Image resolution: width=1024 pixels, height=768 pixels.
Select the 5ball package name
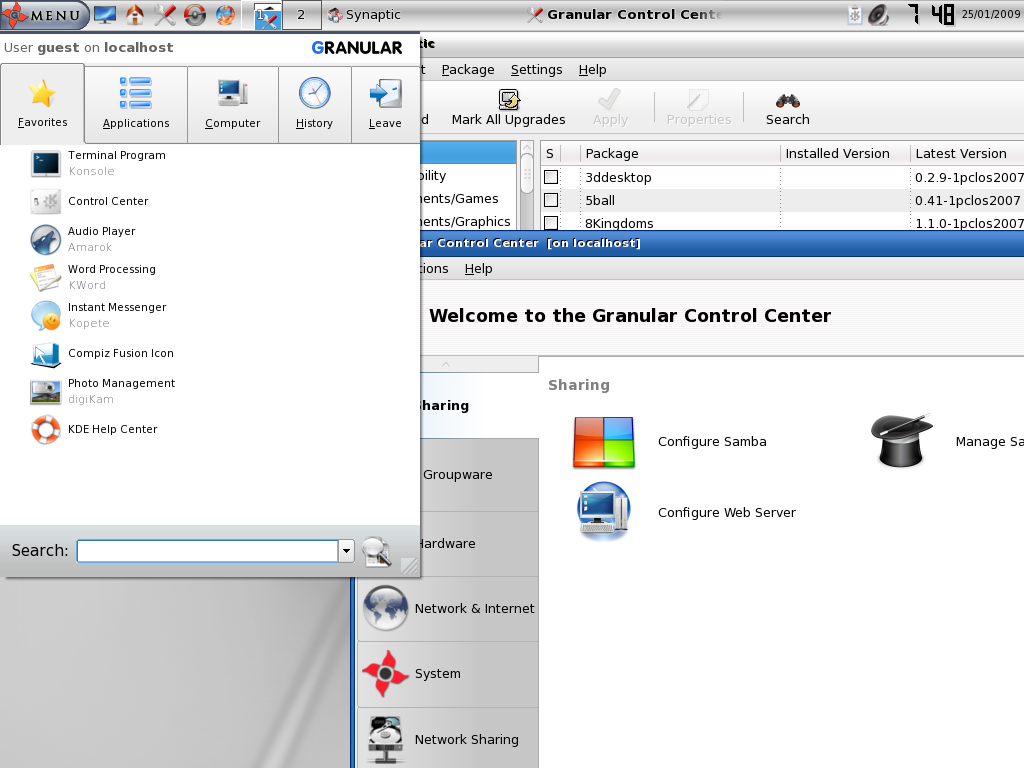(600, 200)
